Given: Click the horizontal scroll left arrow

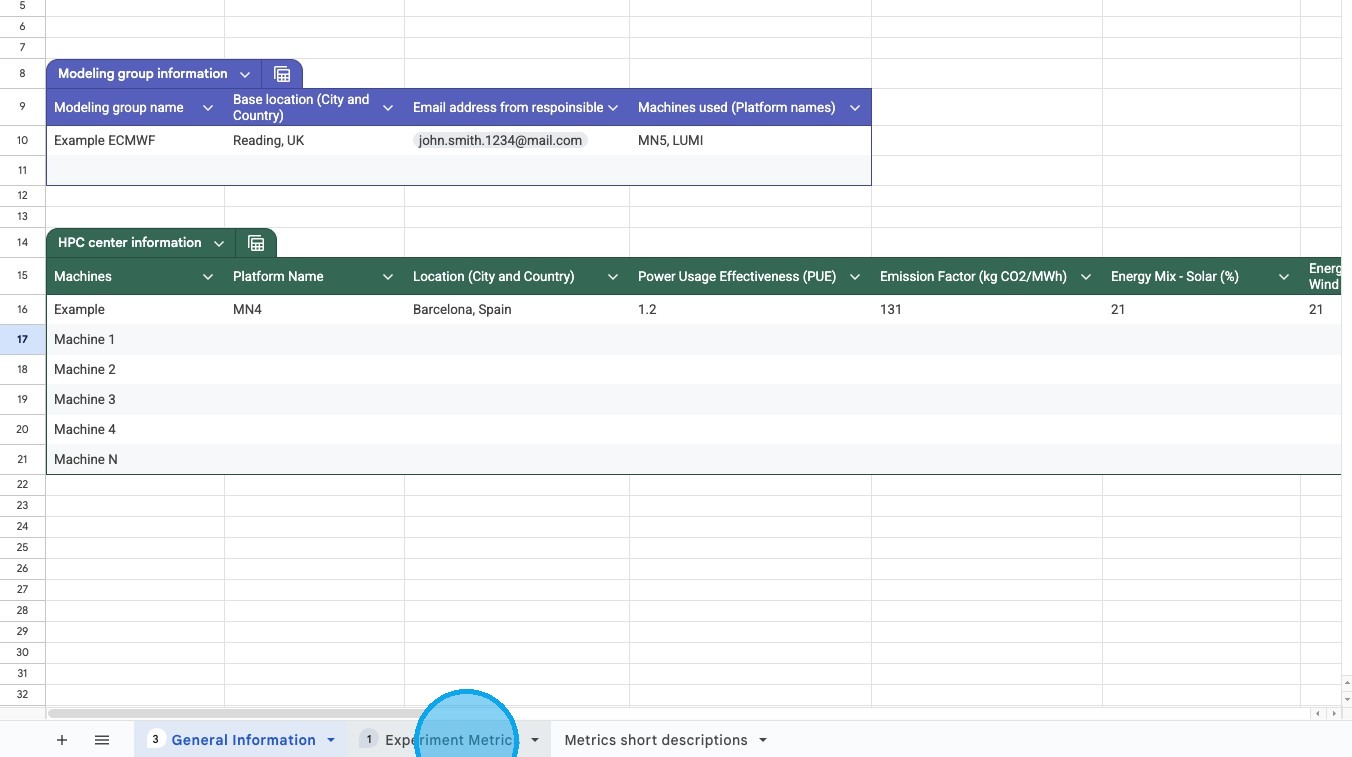Looking at the screenshot, I should click(1319, 713).
